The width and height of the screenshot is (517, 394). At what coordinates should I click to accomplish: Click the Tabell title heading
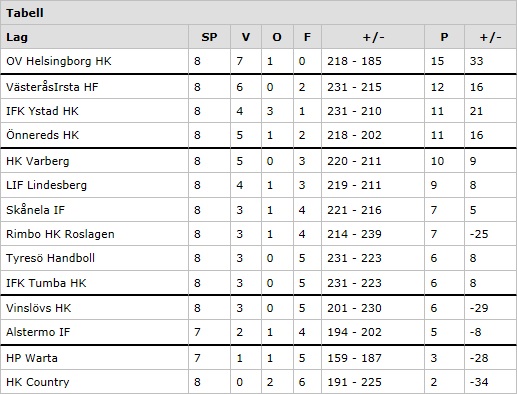point(25,13)
